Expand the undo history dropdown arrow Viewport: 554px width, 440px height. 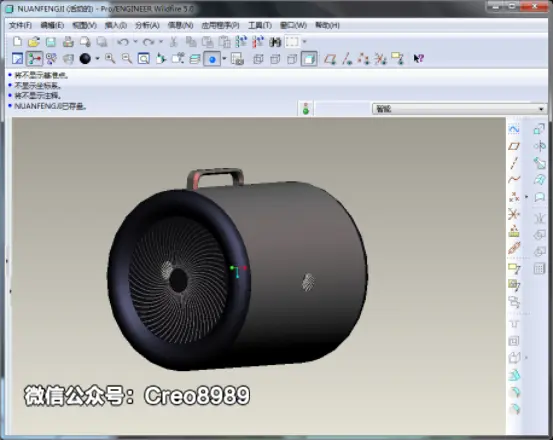pyautogui.click(x=135, y=42)
